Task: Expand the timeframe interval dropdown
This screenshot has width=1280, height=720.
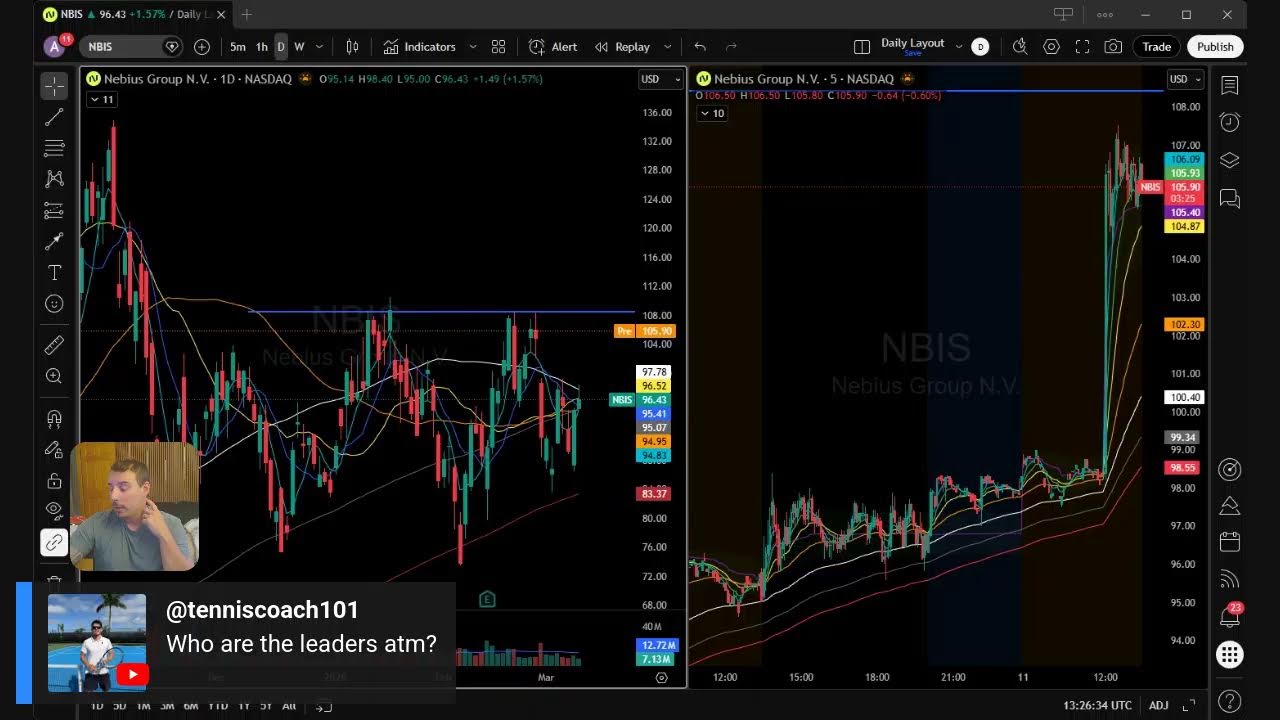Action: click(x=320, y=47)
